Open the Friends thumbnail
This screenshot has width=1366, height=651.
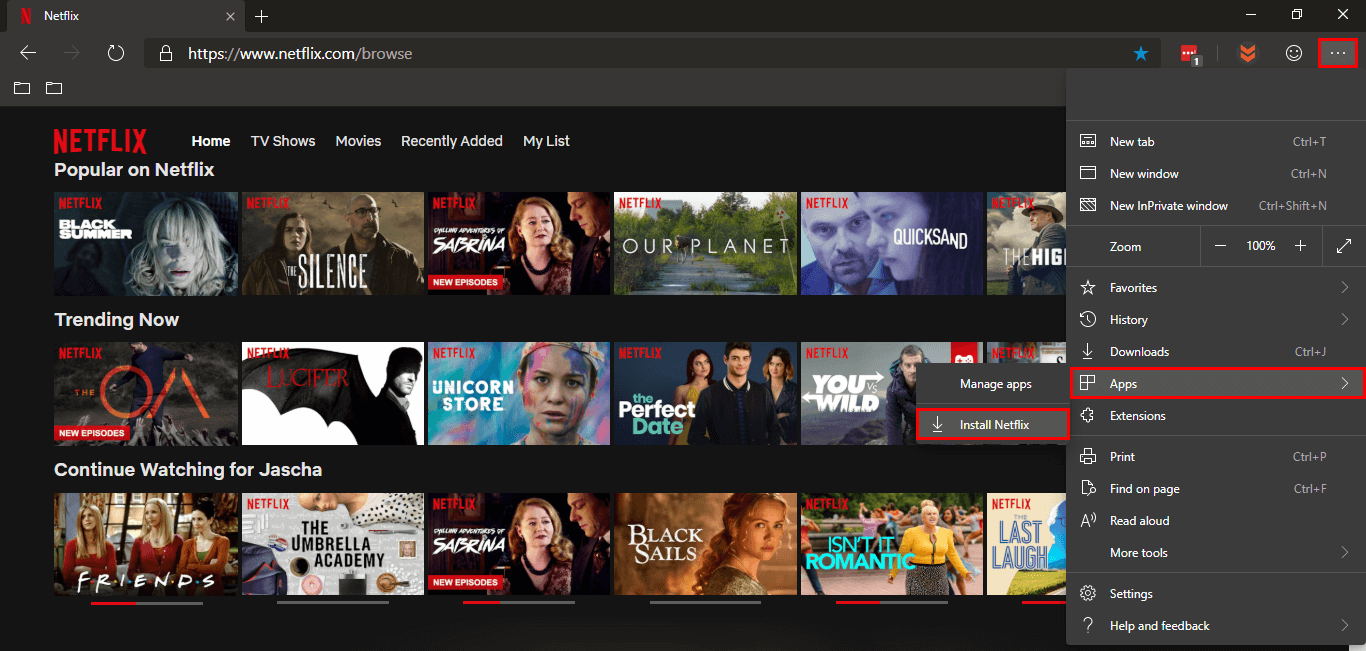146,544
